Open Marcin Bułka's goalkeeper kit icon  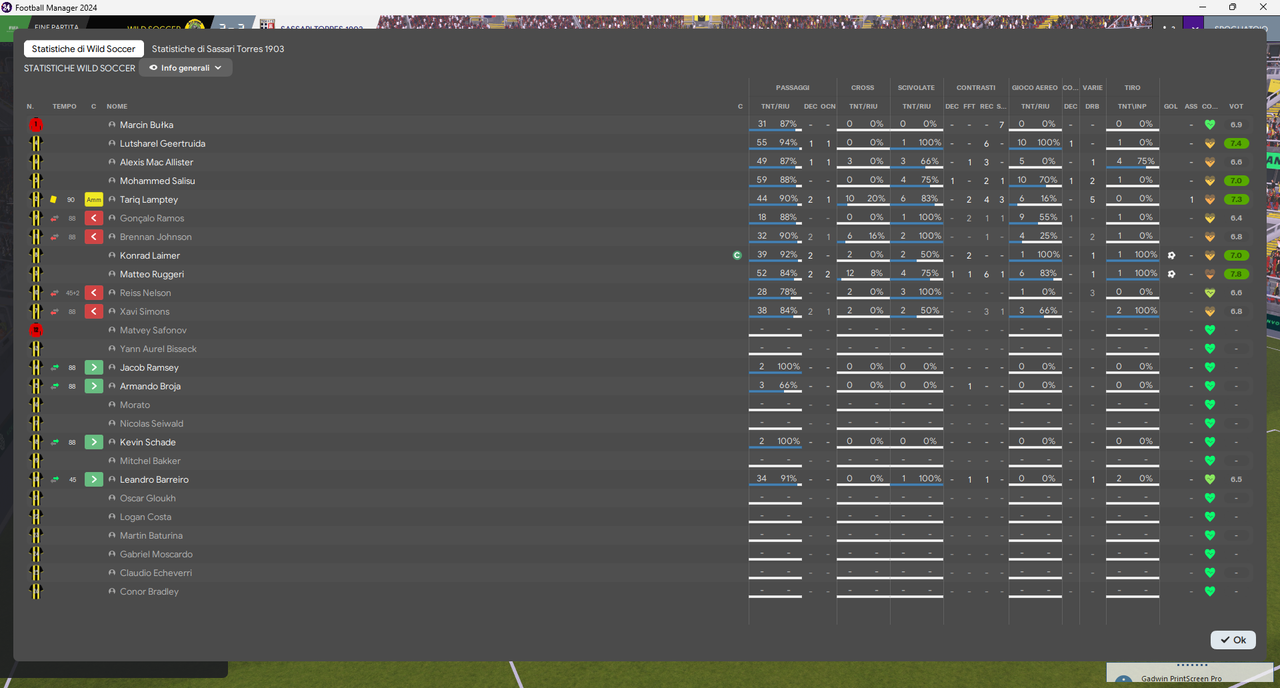pyautogui.click(x=36, y=125)
